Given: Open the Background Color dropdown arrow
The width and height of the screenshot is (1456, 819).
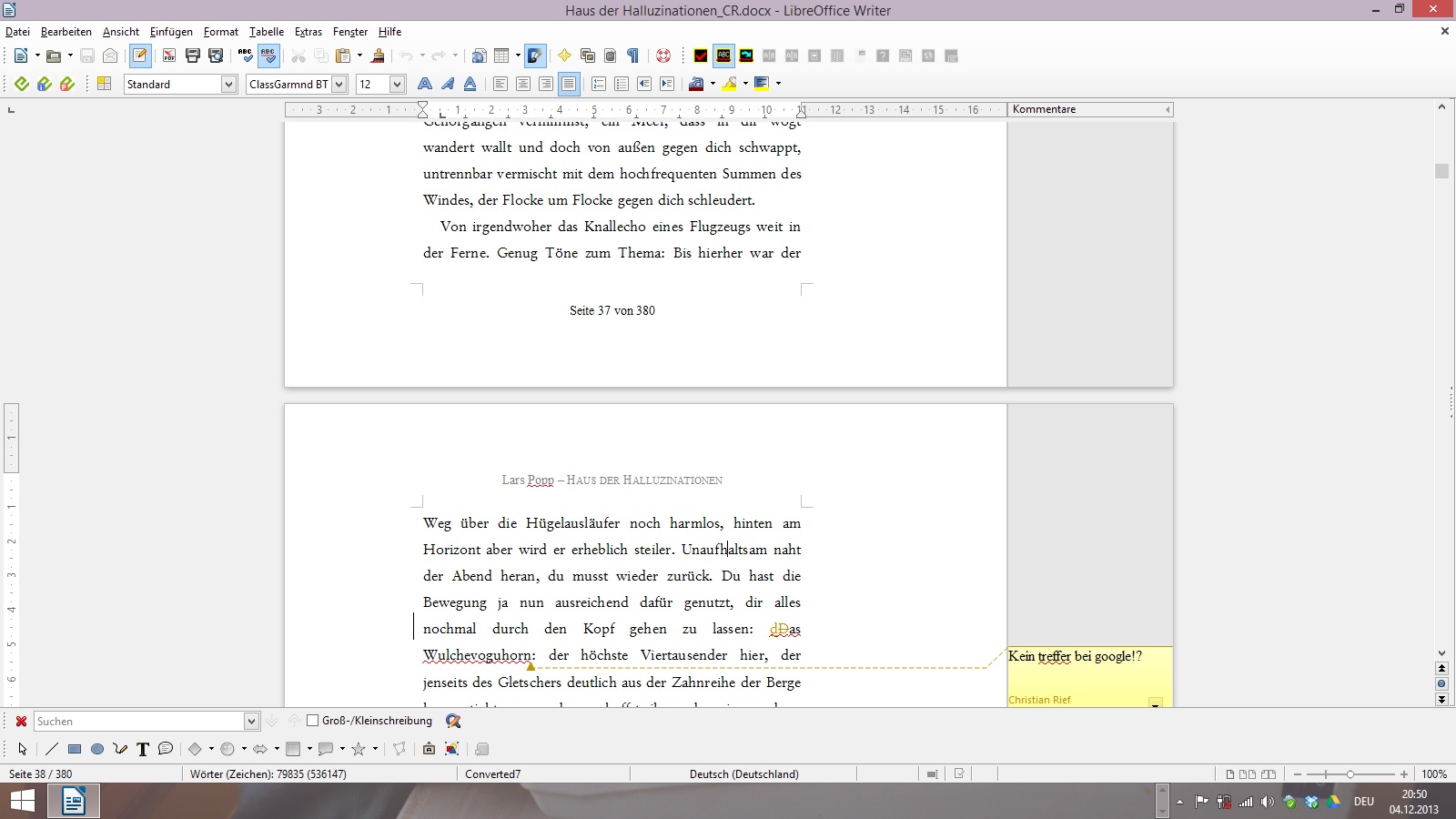Looking at the screenshot, I should 778,84.
